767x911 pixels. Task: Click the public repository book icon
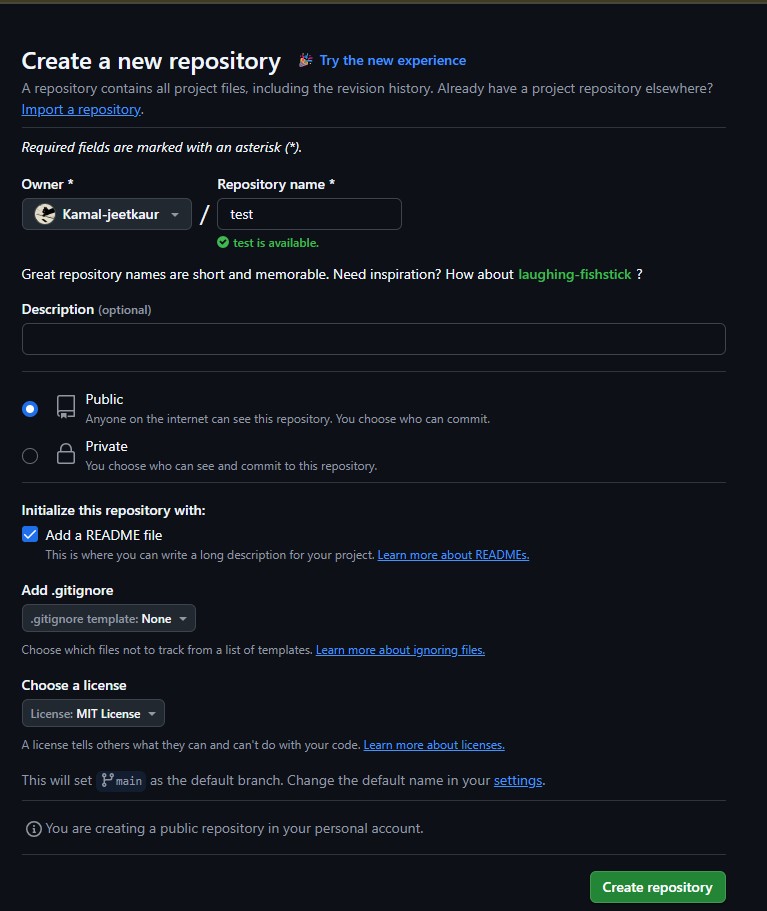pos(66,407)
